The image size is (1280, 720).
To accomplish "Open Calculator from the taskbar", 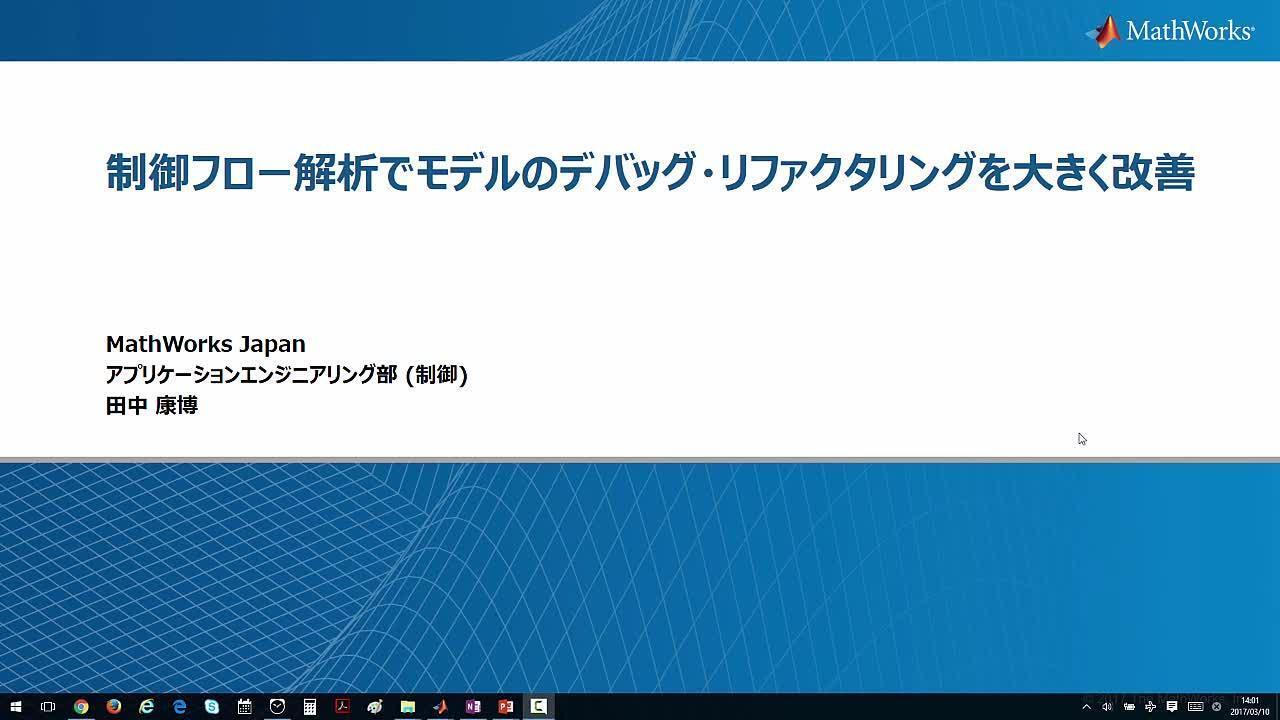I will pos(310,706).
